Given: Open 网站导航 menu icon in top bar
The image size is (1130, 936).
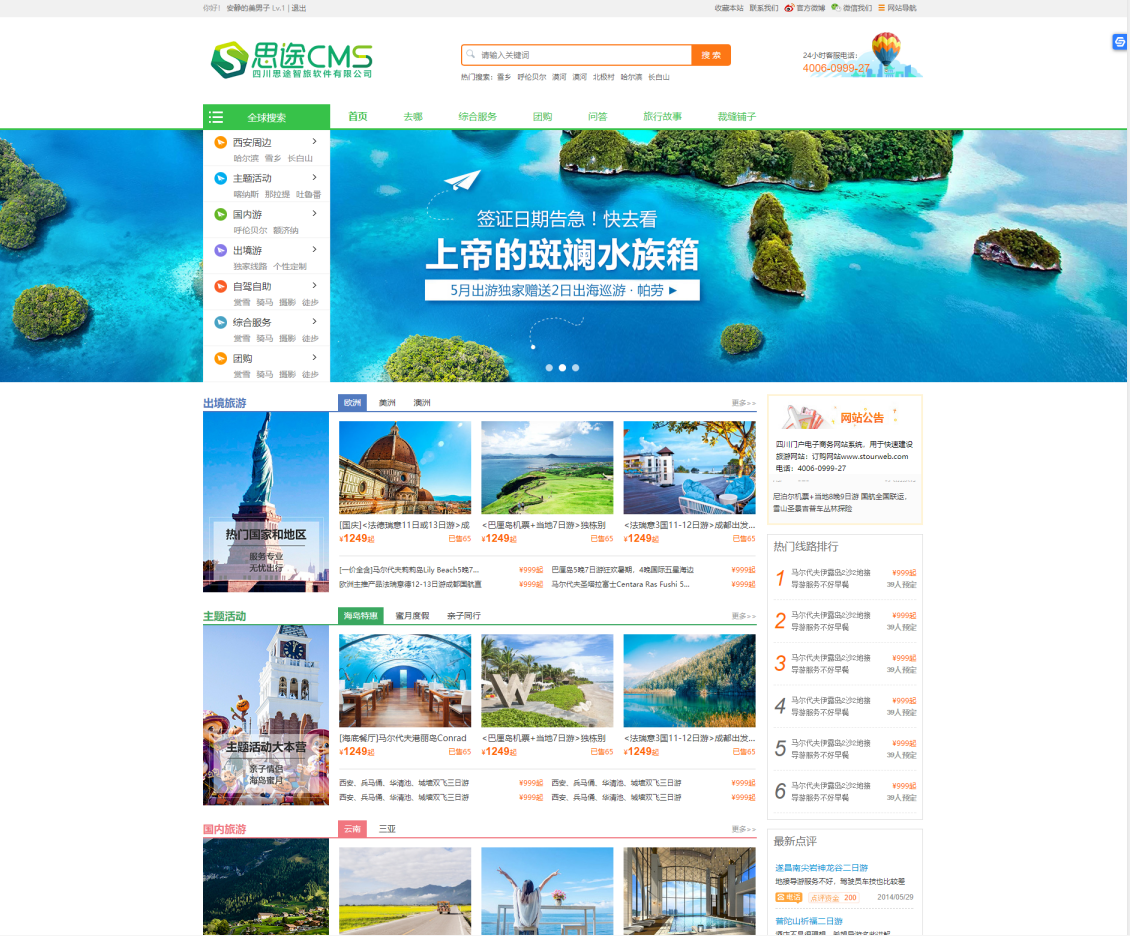Looking at the screenshot, I should pos(881,8).
